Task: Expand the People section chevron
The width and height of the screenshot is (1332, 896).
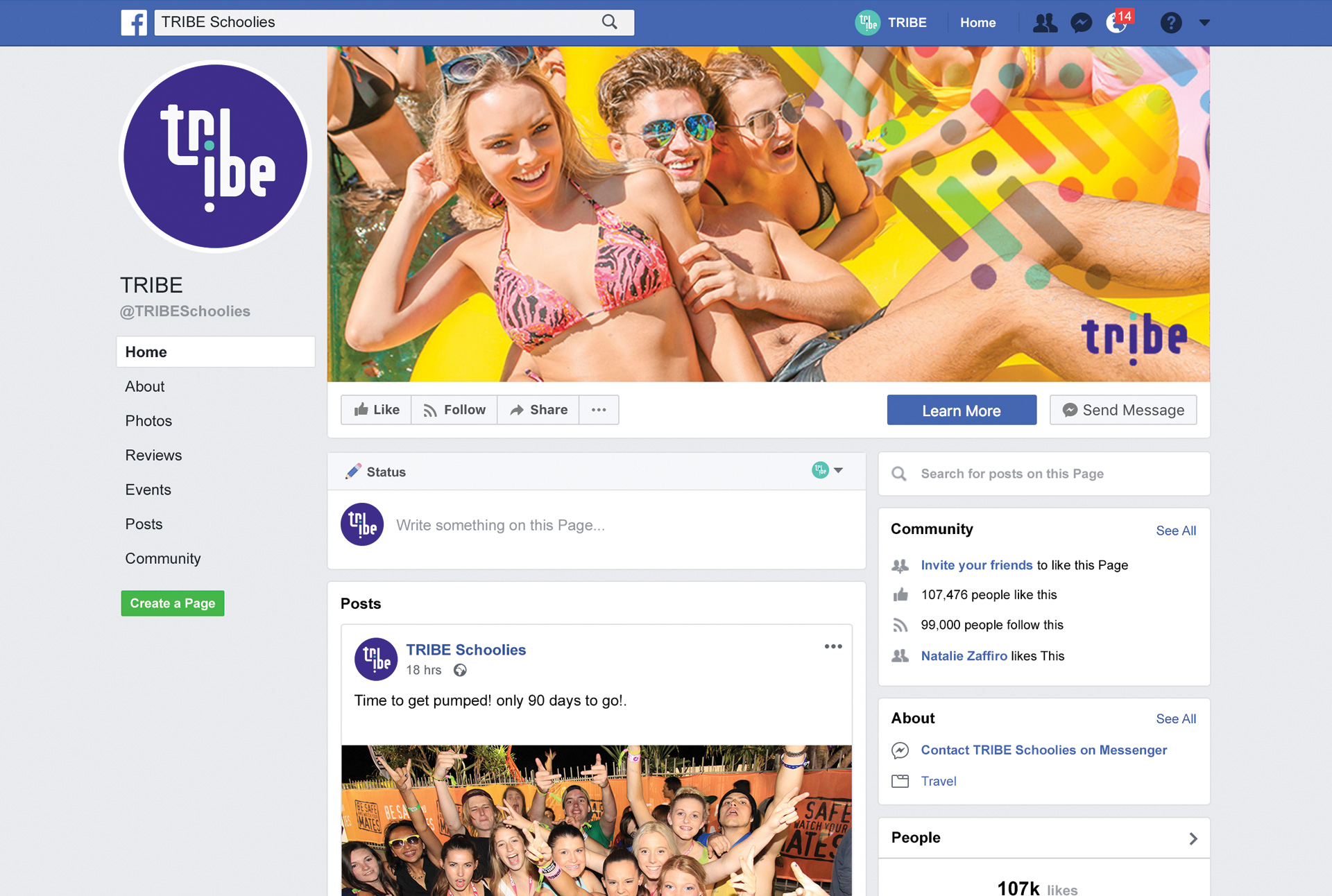Action: click(1193, 838)
